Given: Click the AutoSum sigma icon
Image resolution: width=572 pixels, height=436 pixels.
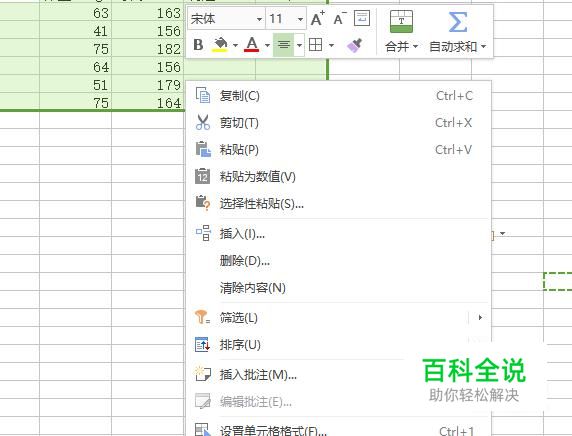Looking at the screenshot, I should point(458,22).
